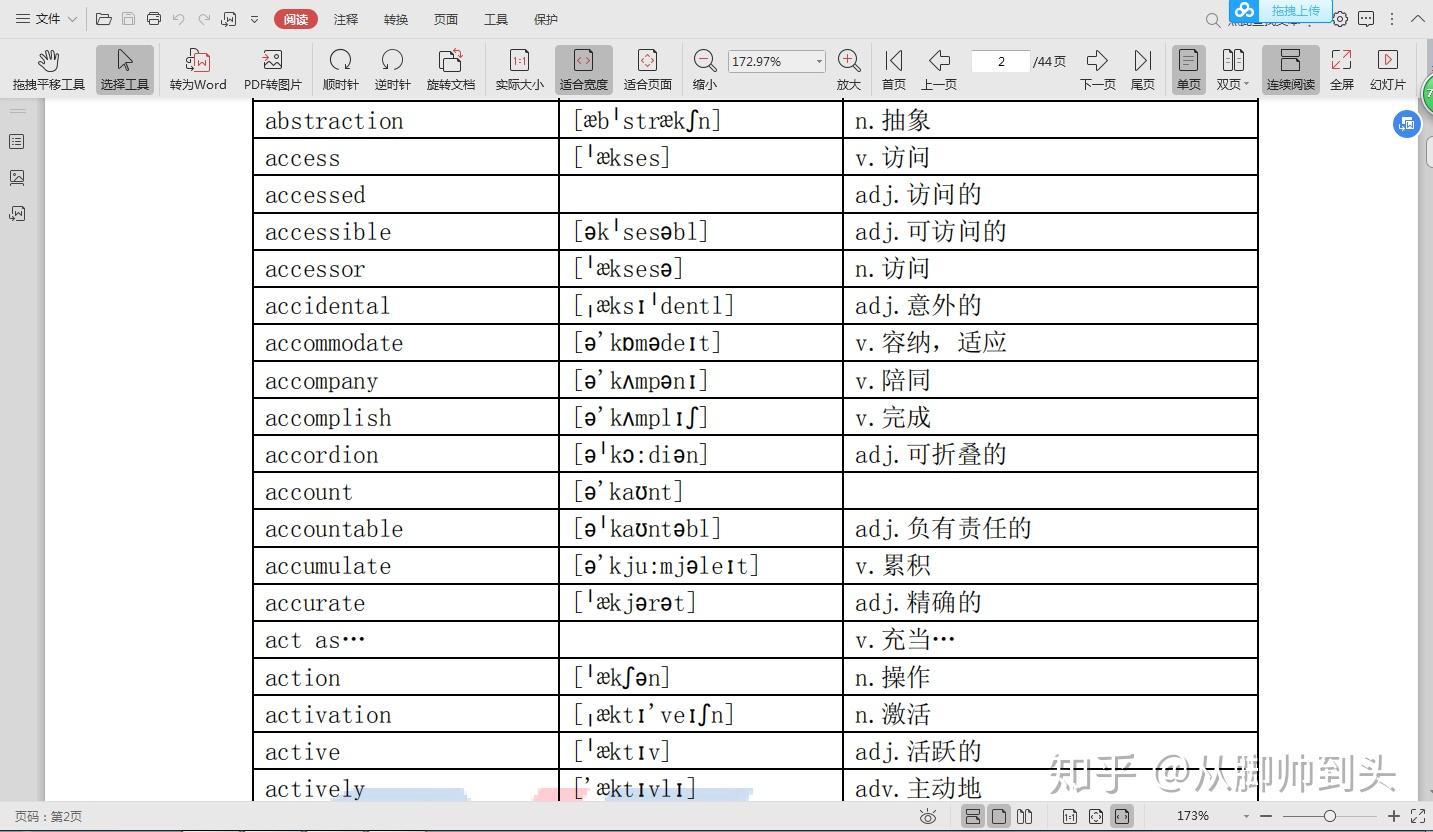
Task: Toggle single page layout in the status bar
Action: 999,817
